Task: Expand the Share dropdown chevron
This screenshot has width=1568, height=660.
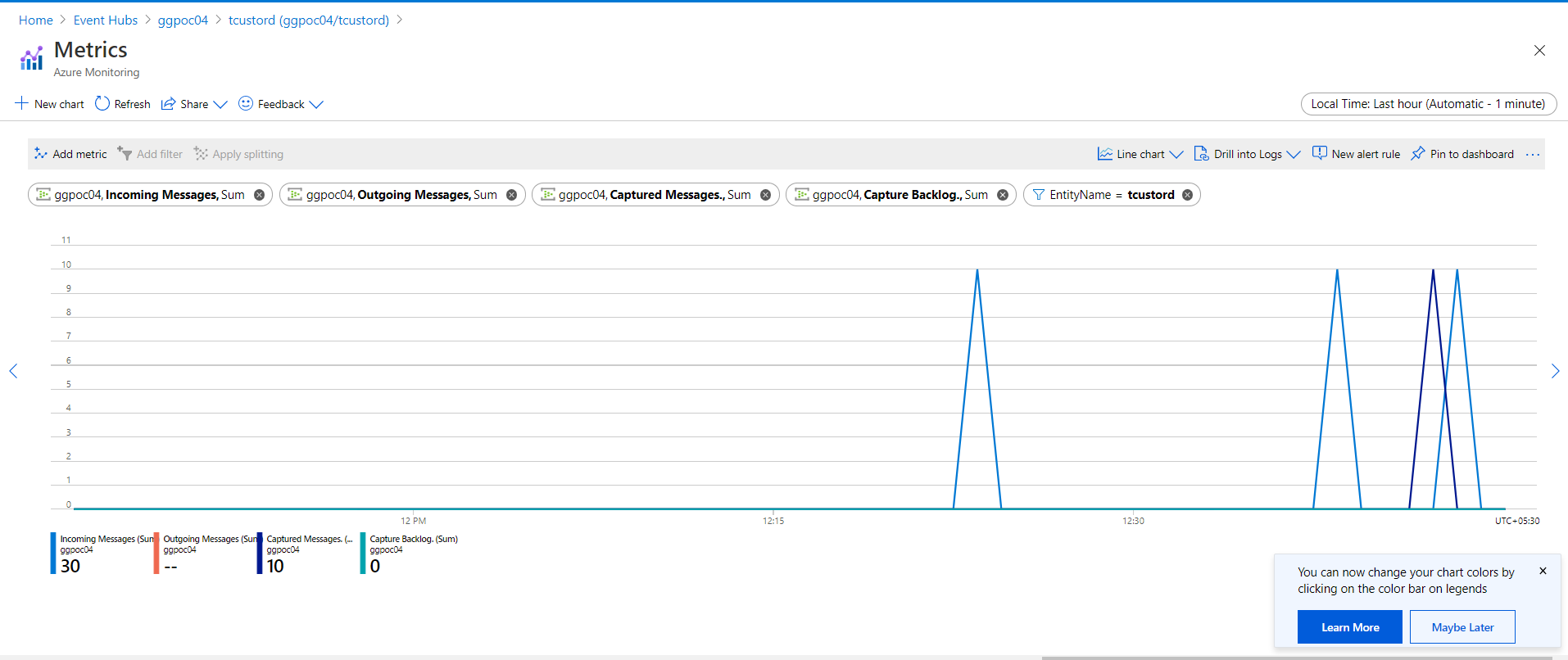Action: 220,105
